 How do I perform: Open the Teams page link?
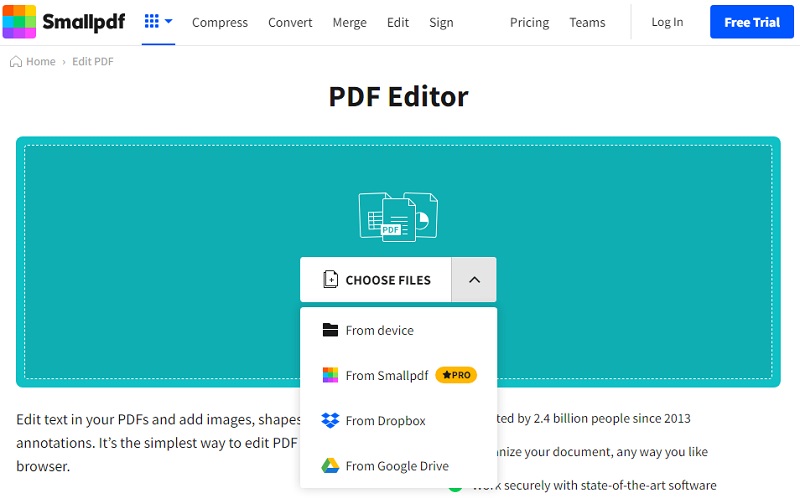587,22
